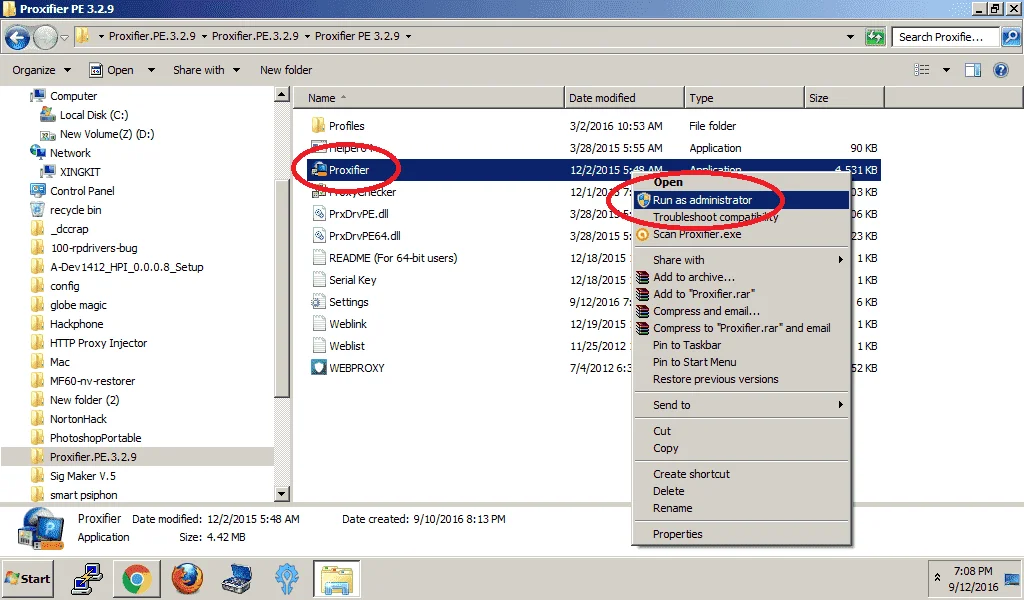Click the network computers taskbar icon
1024x600 pixels.
tap(87, 579)
